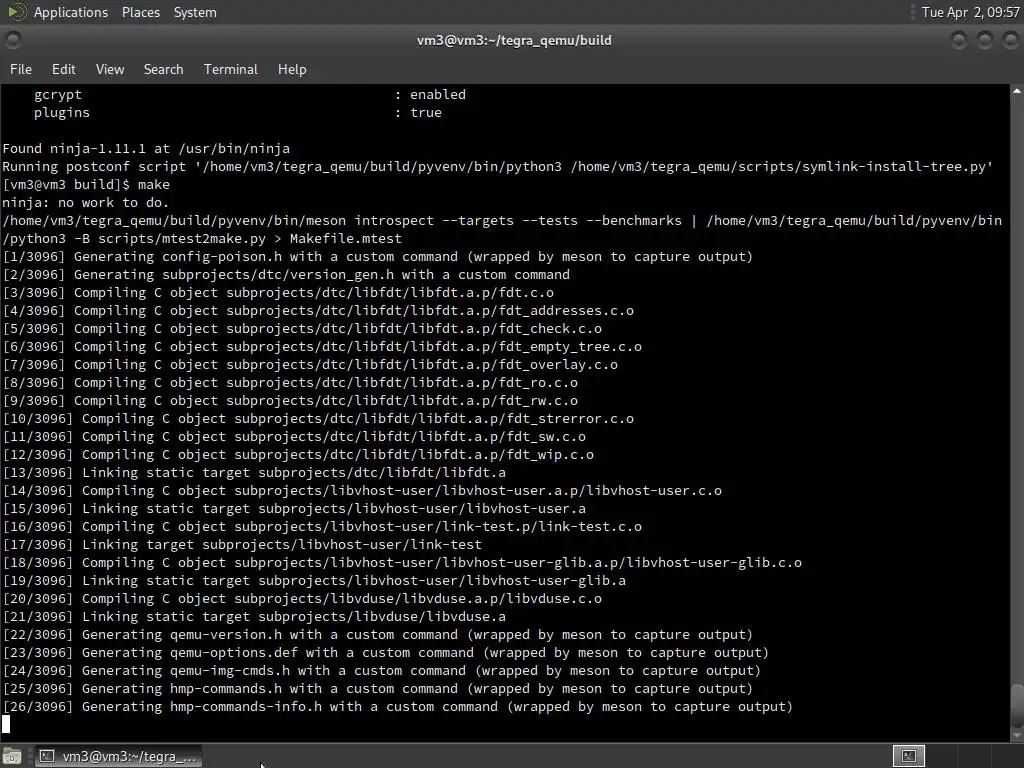Viewport: 1024px width, 768px height.
Task: Click the '[vm3@vm3 build]$ make' prompt line
Action: pyautogui.click(x=86, y=185)
